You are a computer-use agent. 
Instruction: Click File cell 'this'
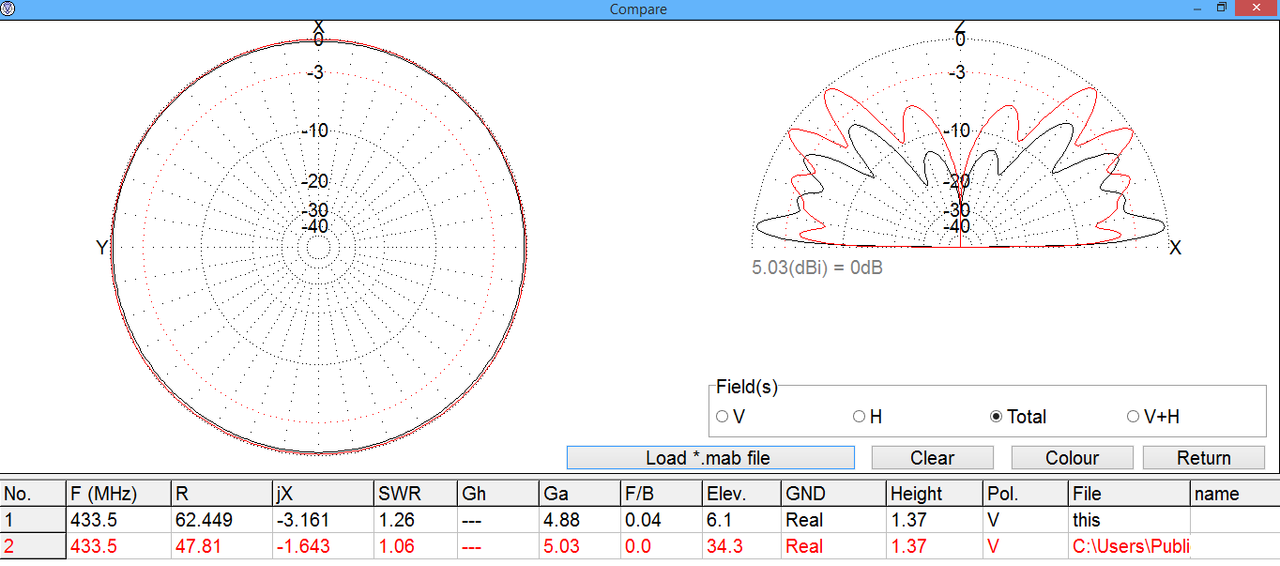[1087, 520]
